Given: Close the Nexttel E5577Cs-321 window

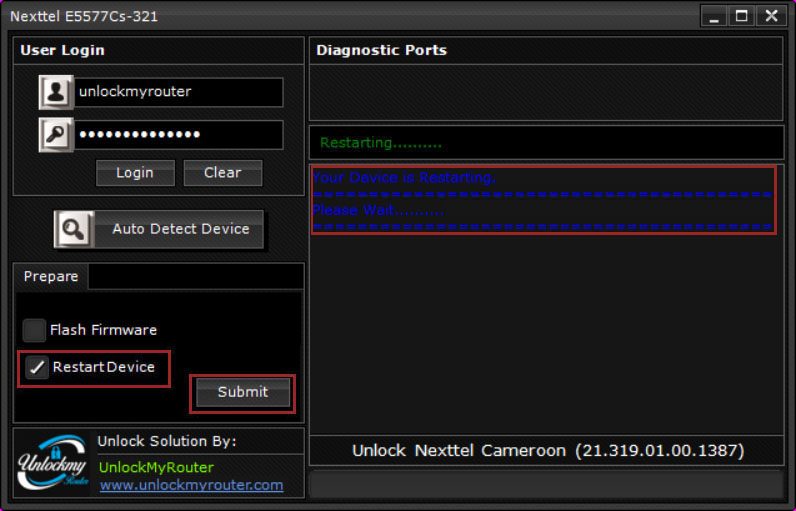Looking at the screenshot, I should [x=771, y=16].
